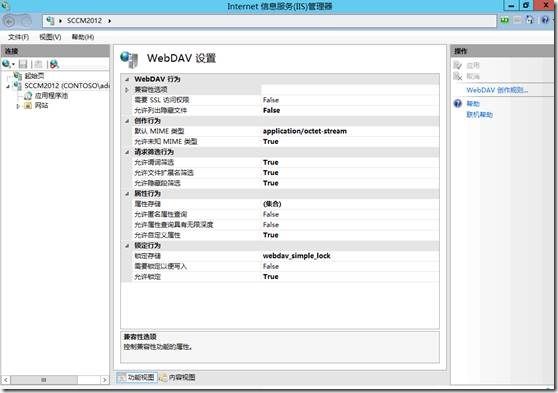
Task: Click the True value of 允许自定义属性
Action: click(270, 235)
